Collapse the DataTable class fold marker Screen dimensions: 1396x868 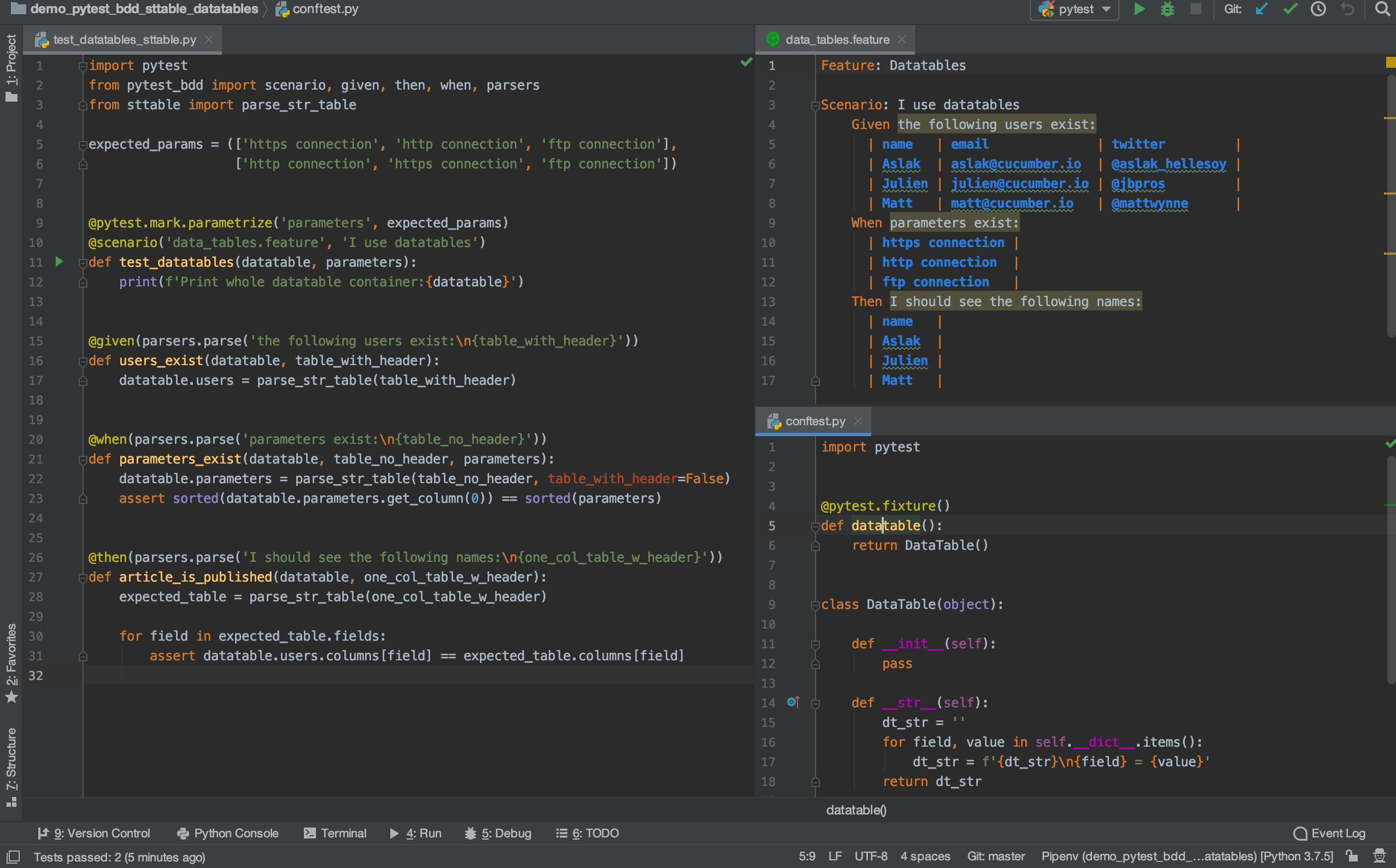[815, 605]
